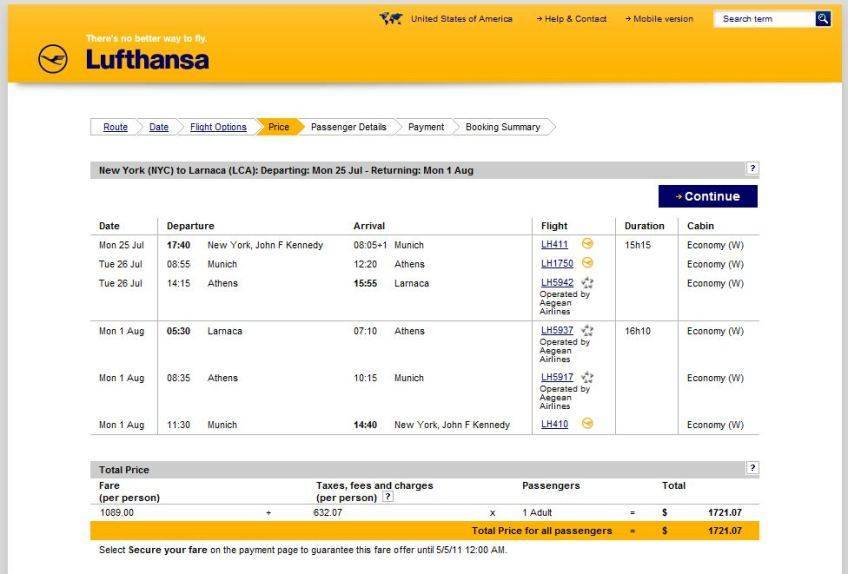Open flight LH1750 details link
The width and height of the screenshot is (848, 574).
pos(557,263)
